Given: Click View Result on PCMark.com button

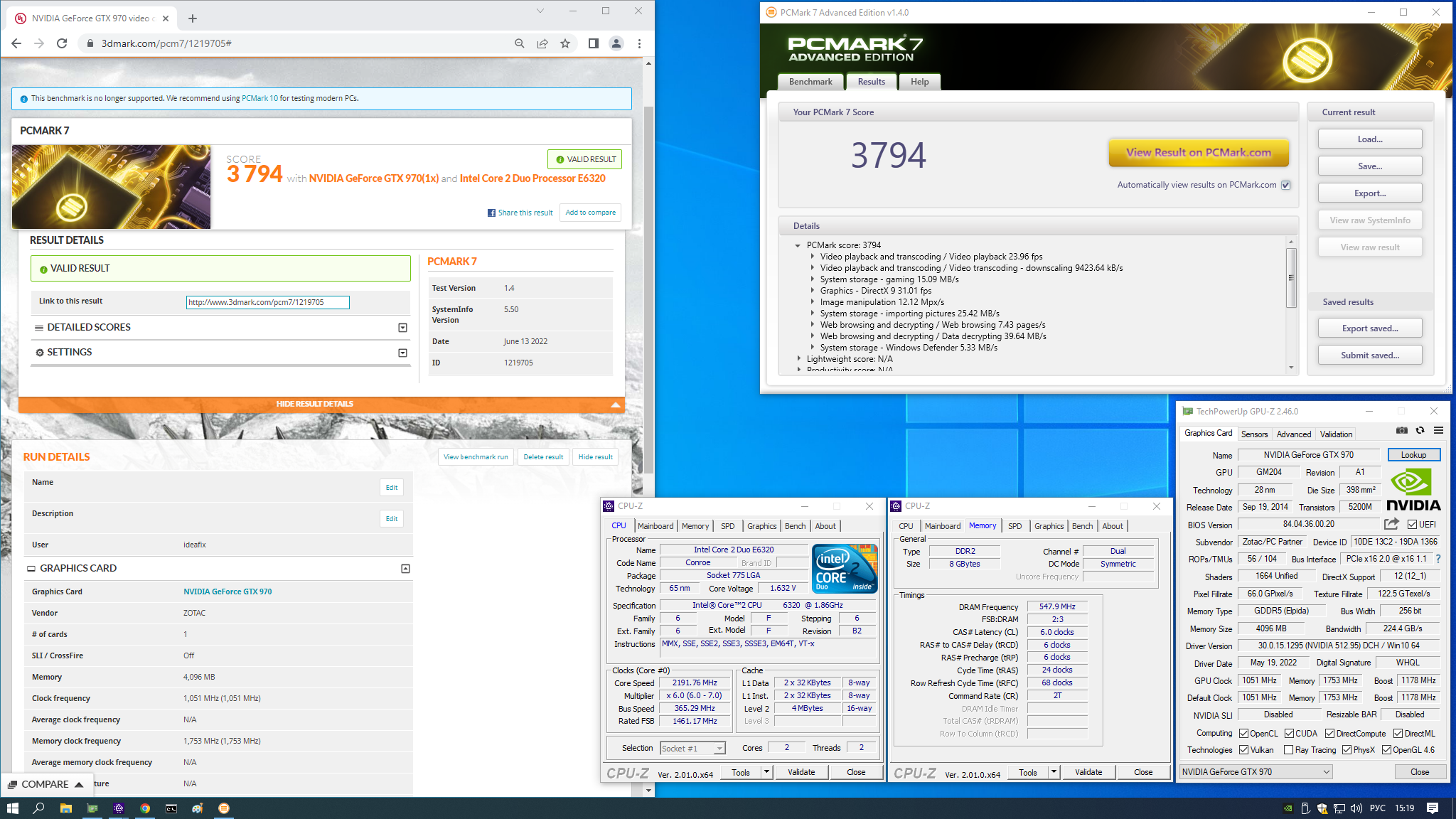Looking at the screenshot, I should (x=1198, y=152).
